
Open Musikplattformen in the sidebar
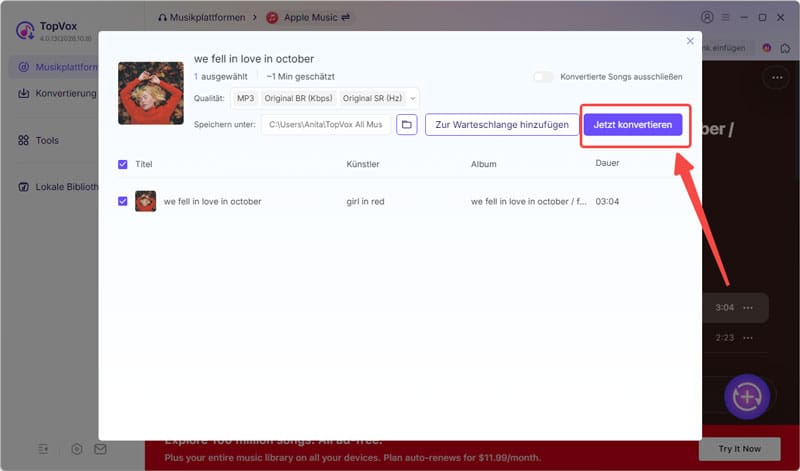coord(54,67)
